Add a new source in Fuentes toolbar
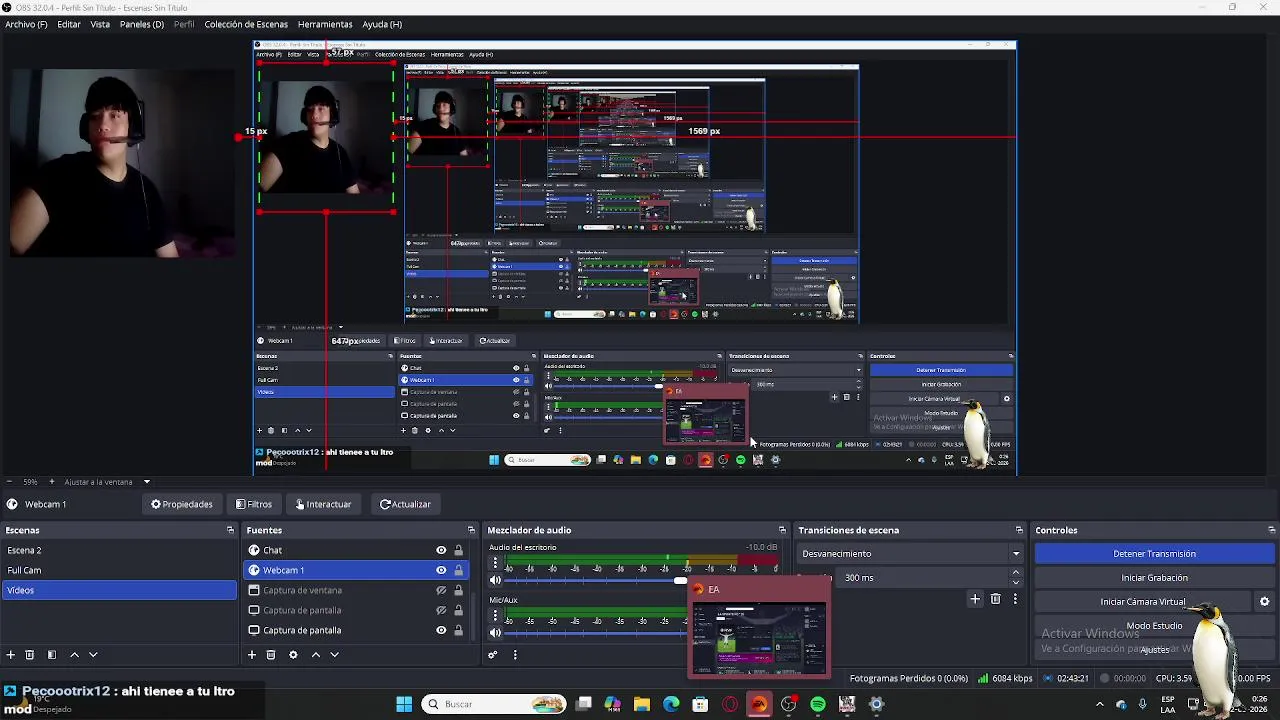 click(x=252, y=655)
